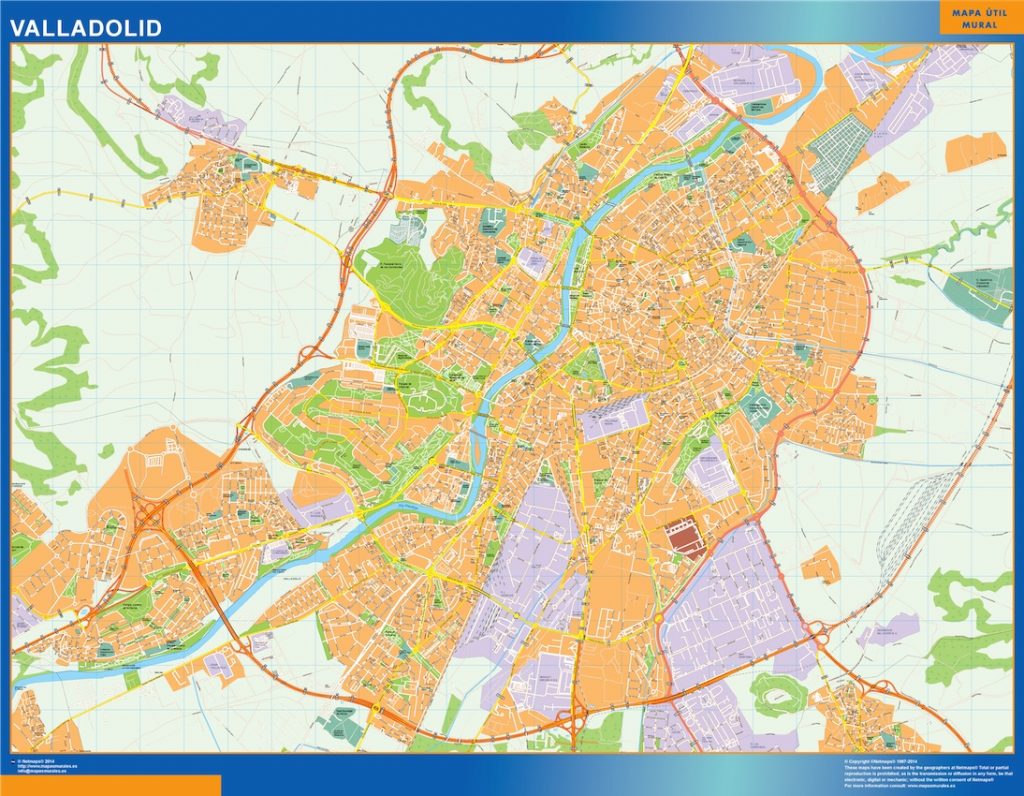
Task: Select the MAPA ÚTIL MURAL badge top right
Action: pyautogui.click(x=978, y=18)
